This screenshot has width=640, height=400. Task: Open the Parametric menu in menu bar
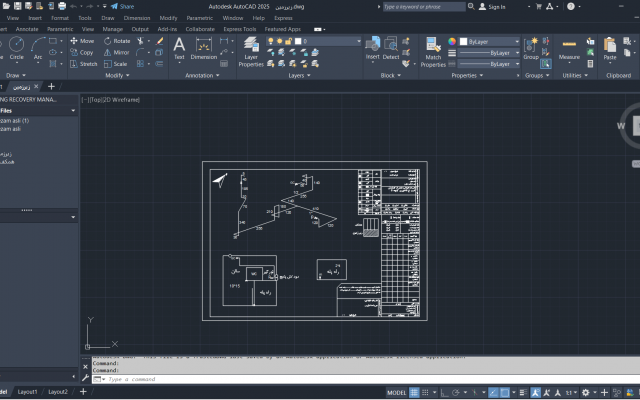[199, 18]
